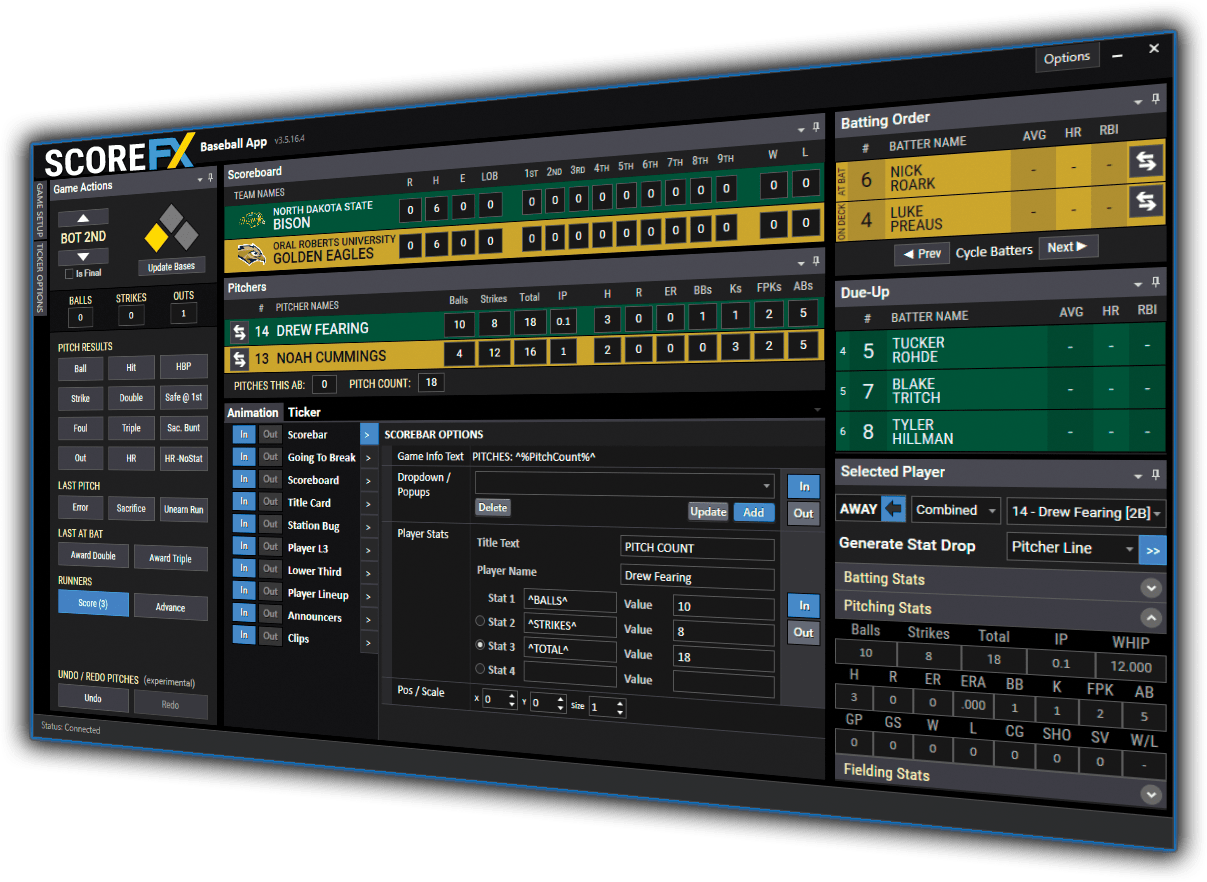Expand the Fielding Stats section
Image resolution: width=1207 pixels, height=882 pixels.
(x=1152, y=794)
